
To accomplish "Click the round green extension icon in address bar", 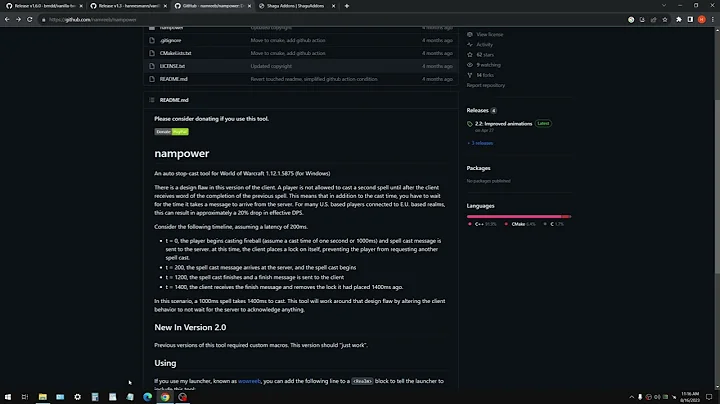I will 631,20.
